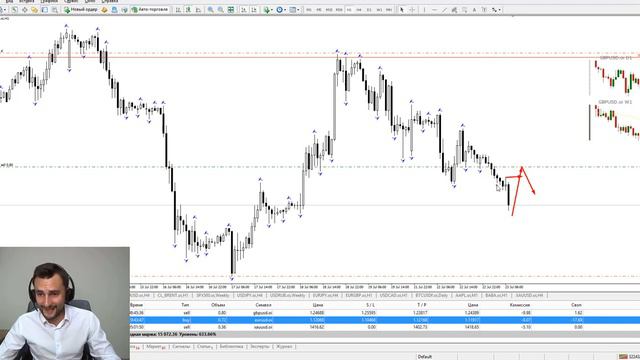Select MN timeframe button
This screenshot has height=360, width=640.
[x=389, y=10]
